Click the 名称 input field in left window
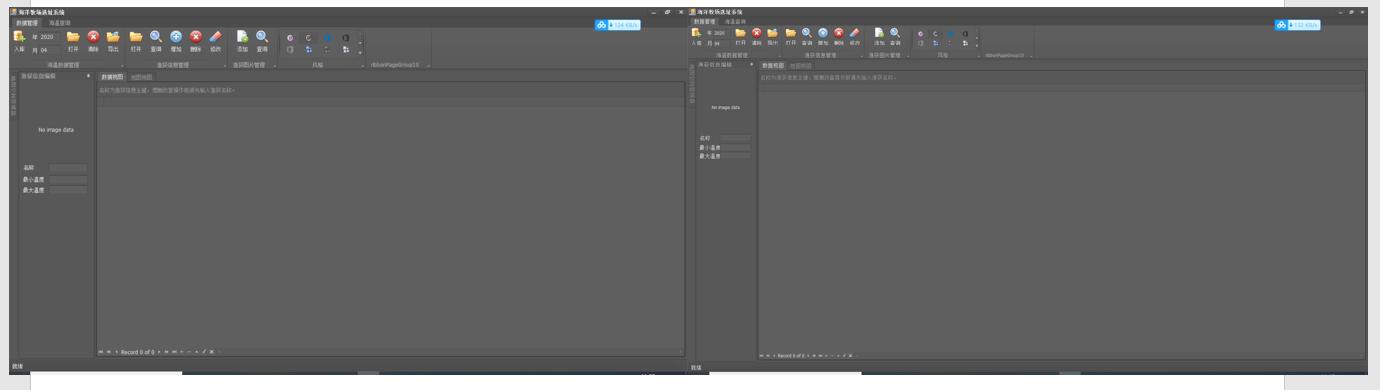Image resolution: width=1380 pixels, height=390 pixels. coord(68,167)
